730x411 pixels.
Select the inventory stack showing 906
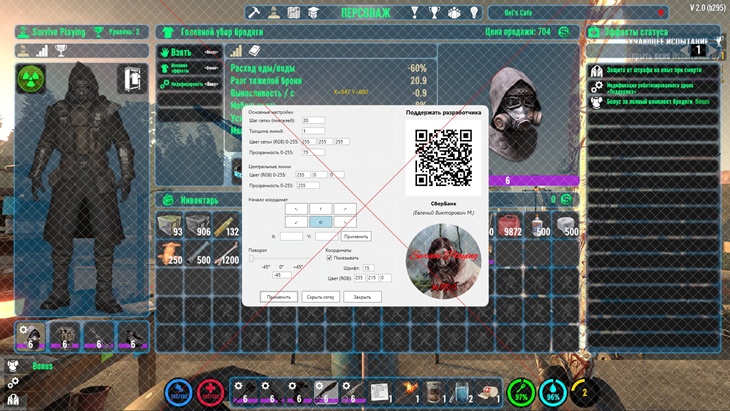[198, 225]
